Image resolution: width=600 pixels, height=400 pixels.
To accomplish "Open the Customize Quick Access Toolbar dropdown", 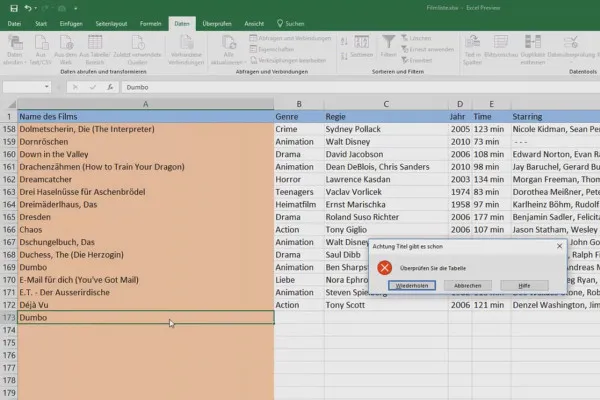I will (x=76, y=8).
